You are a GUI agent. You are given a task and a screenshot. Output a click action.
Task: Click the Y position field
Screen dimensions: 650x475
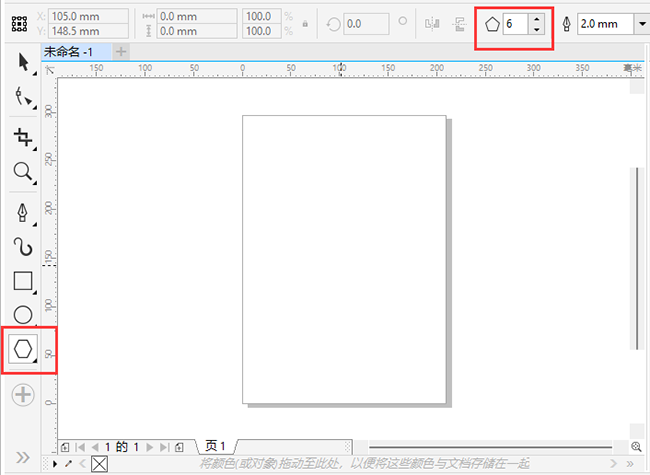(89, 31)
